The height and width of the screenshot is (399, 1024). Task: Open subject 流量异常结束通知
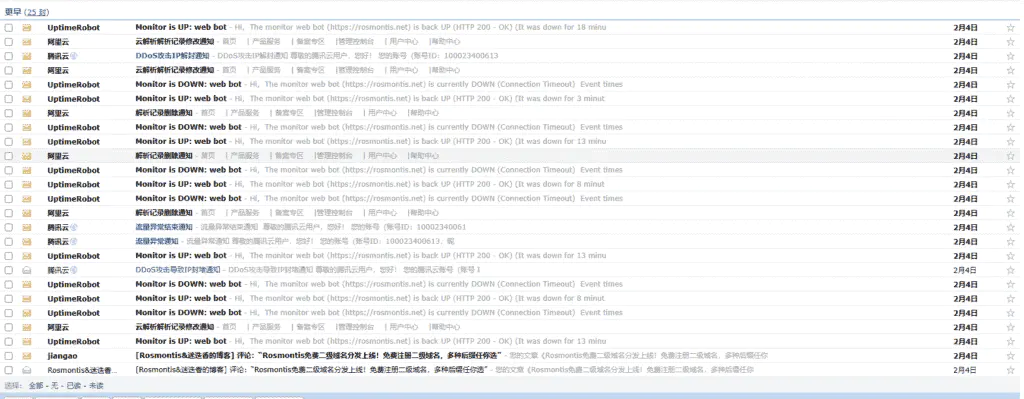pos(164,227)
